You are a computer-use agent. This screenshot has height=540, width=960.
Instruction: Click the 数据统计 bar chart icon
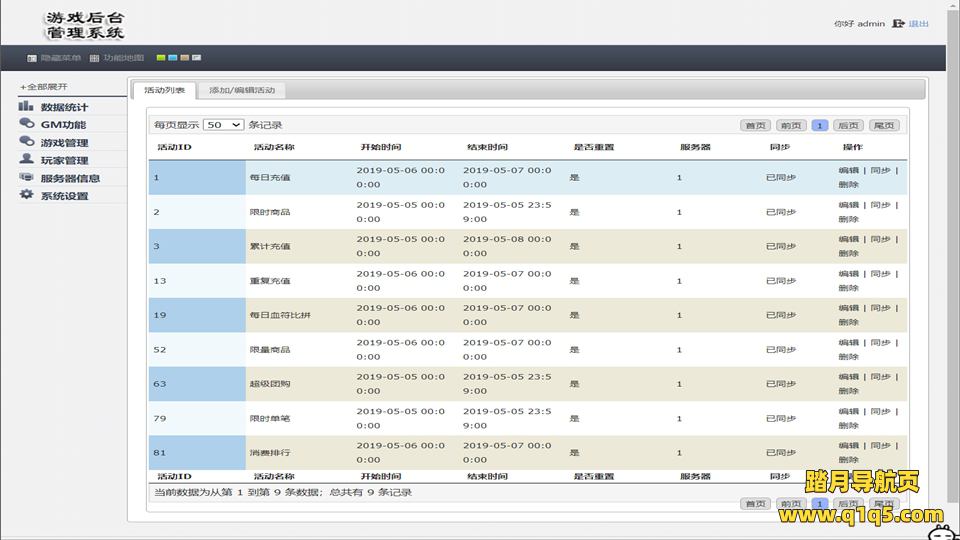click(x=26, y=106)
